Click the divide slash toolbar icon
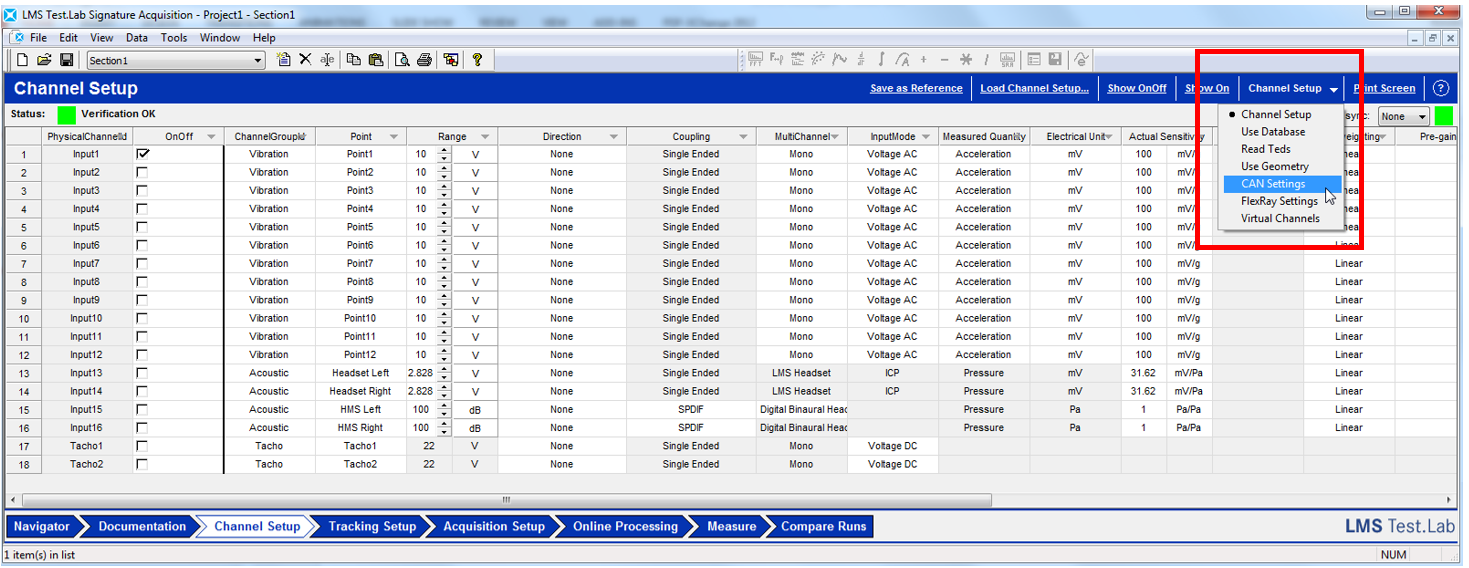Viewport: 1469px width, 568px height. click(986, 60)
